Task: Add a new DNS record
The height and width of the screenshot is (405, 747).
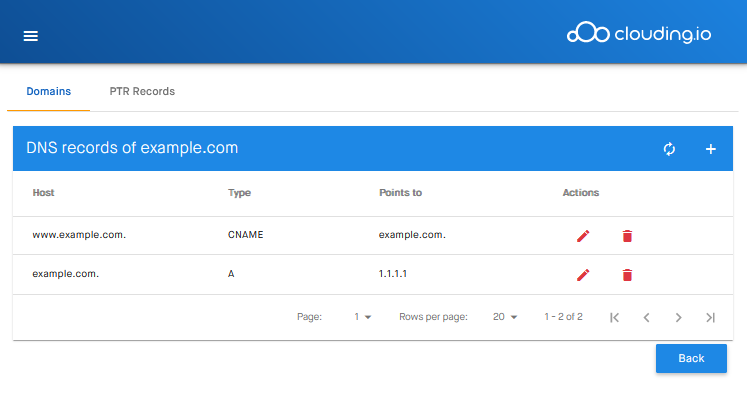Action: pyautogui.click(x=711, y=149)
